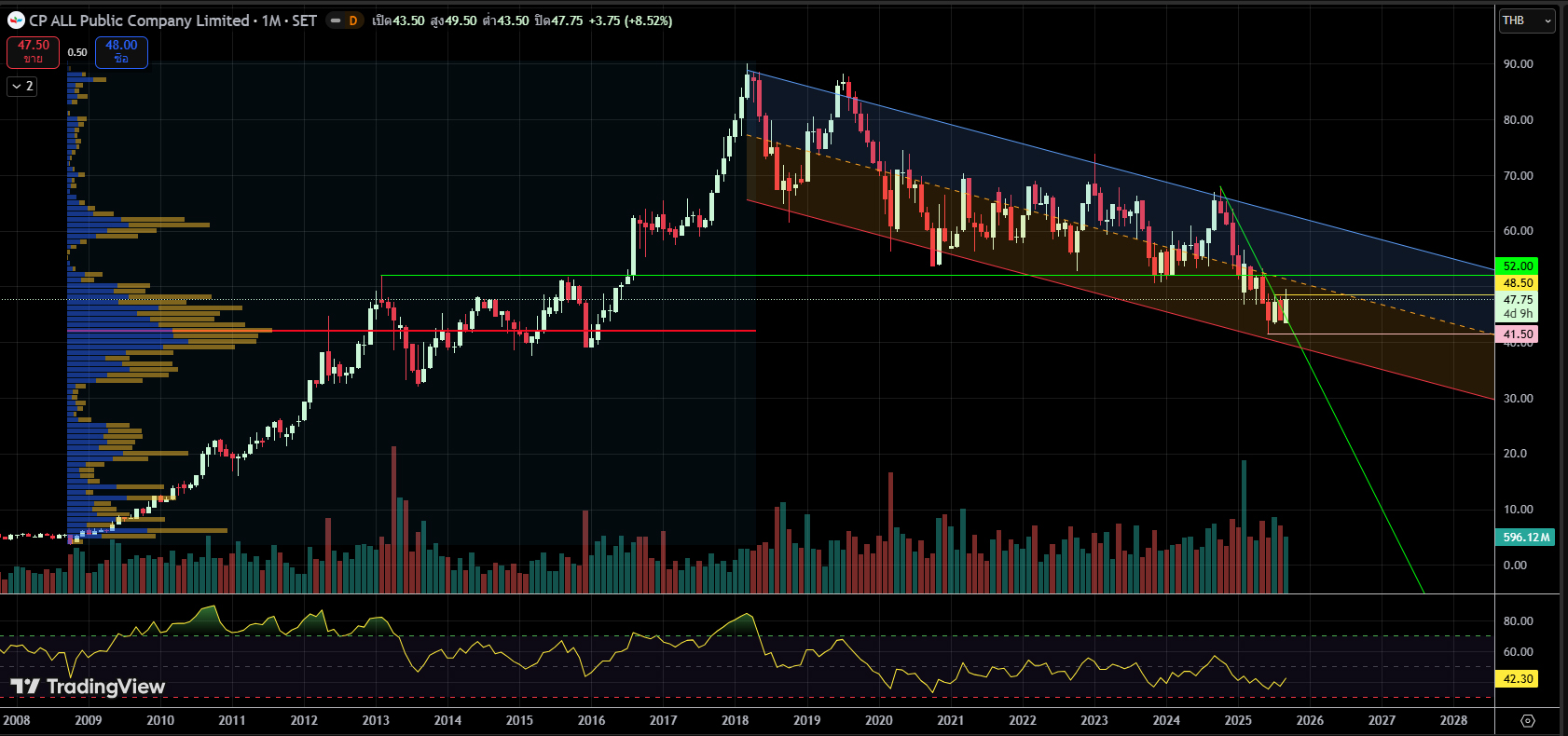Click the open value เปิด43.50

[x=398, y=20]
